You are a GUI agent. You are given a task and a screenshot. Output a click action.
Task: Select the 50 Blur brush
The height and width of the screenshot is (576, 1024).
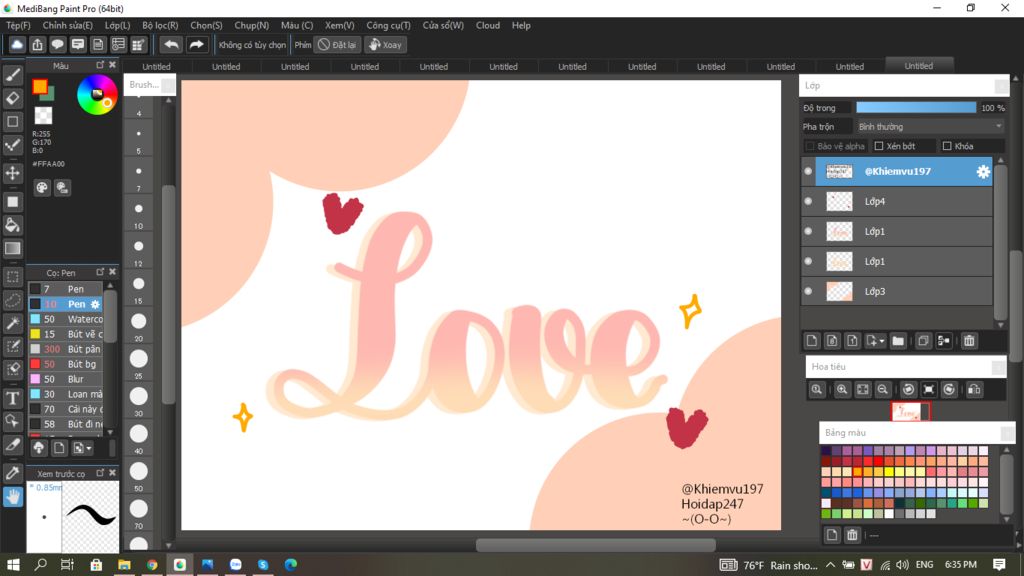point(66,379)
